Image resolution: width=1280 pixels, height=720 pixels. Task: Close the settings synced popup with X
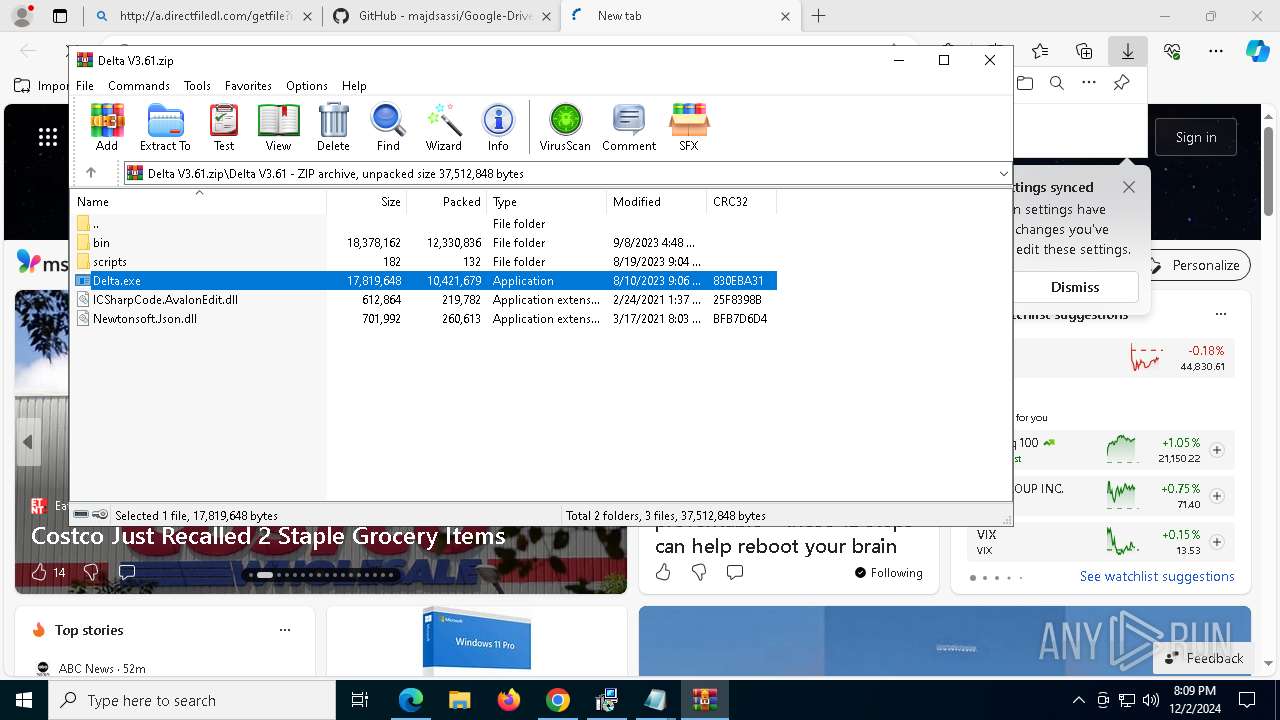click(x=1129, y=187)
